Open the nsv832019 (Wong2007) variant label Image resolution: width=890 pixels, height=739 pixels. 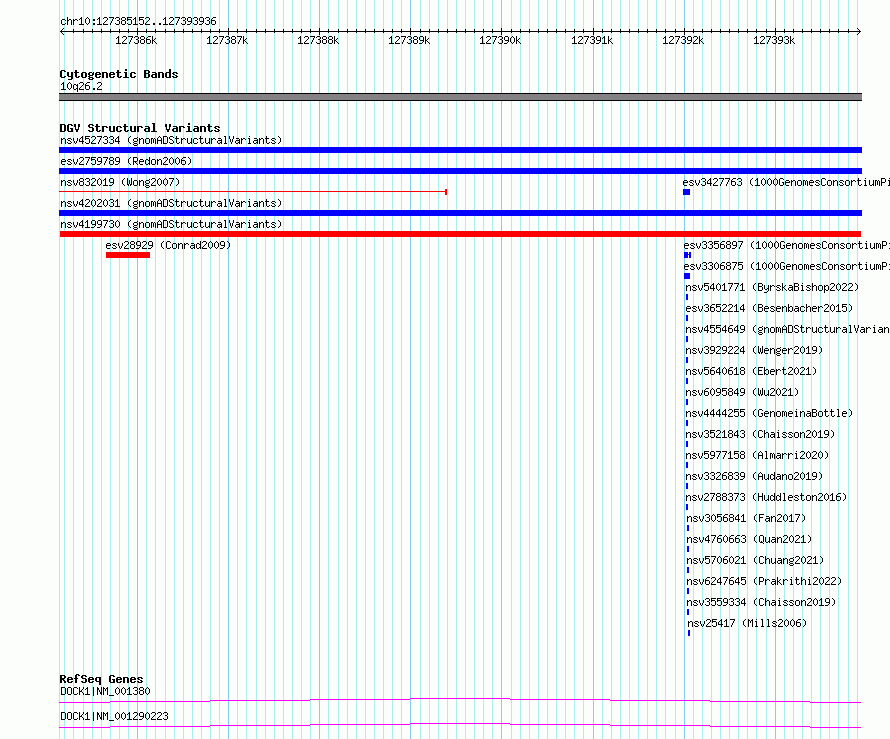(120, 182)
